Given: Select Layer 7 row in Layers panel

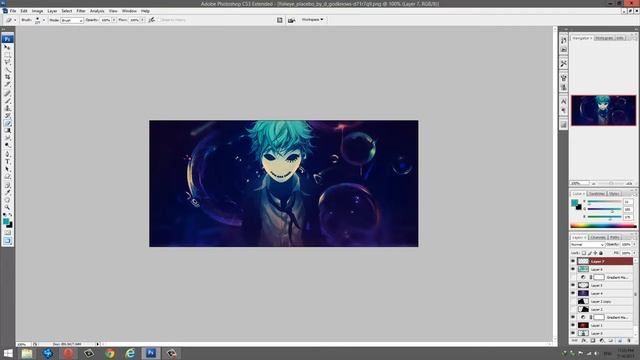Looking at the screenshot, I should 605,261.
